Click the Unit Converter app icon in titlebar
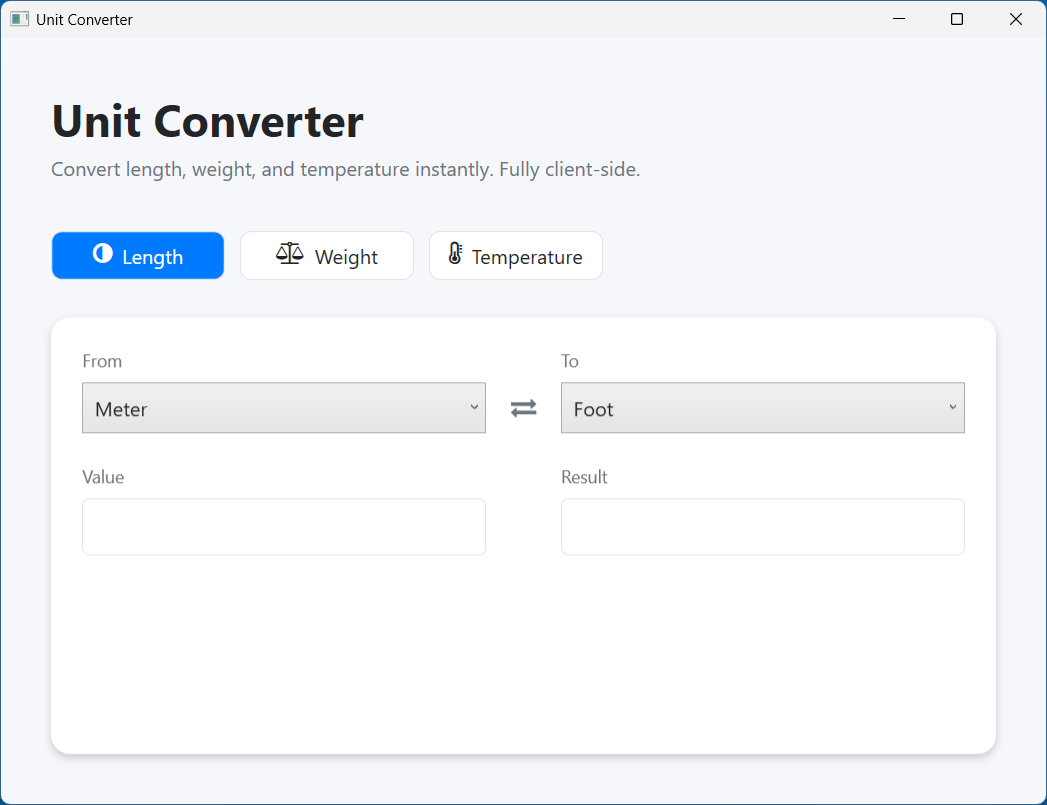The width and height of the screenshot is (1047, 805). (x=19, y=18)
